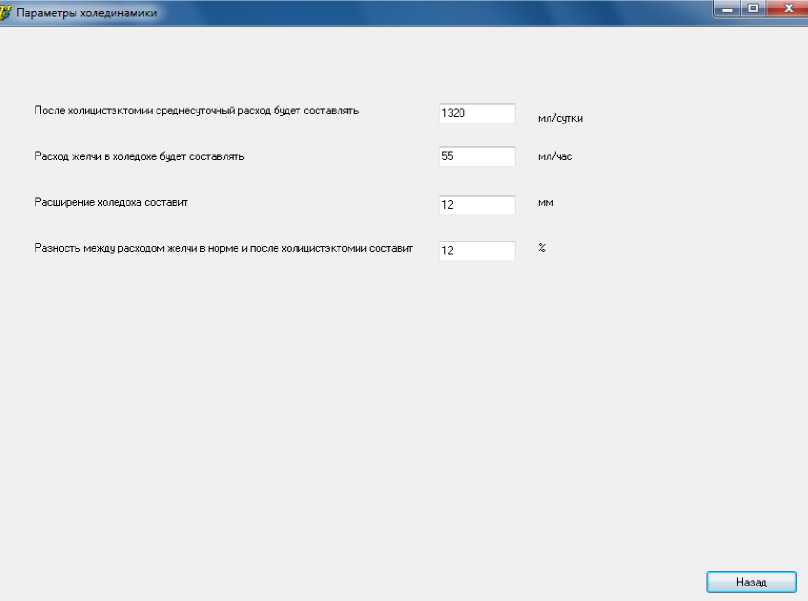Click the '%' unit text

pyautogui.click(x=542, y=247)
